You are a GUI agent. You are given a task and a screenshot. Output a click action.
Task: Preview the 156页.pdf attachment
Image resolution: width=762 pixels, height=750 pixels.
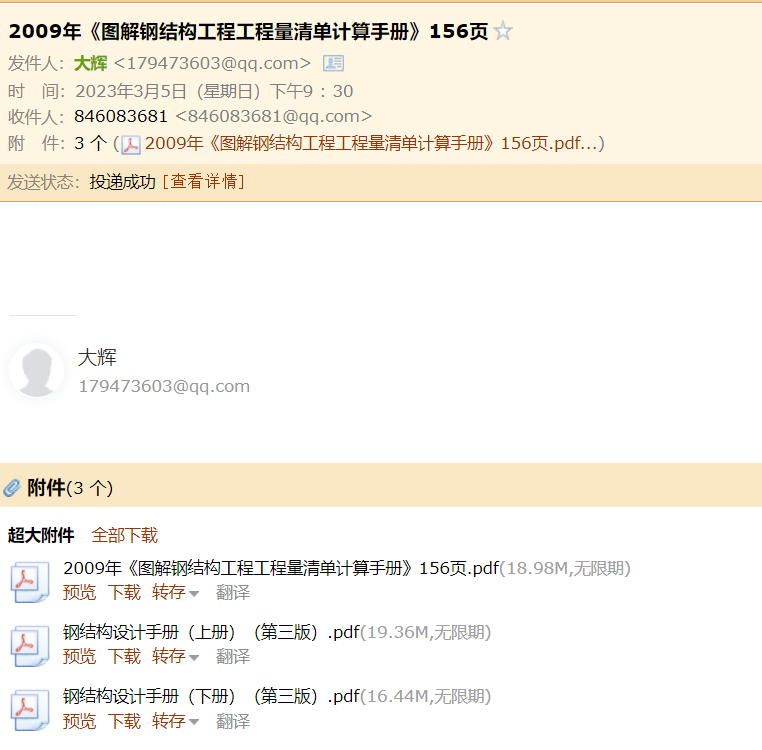79,593
